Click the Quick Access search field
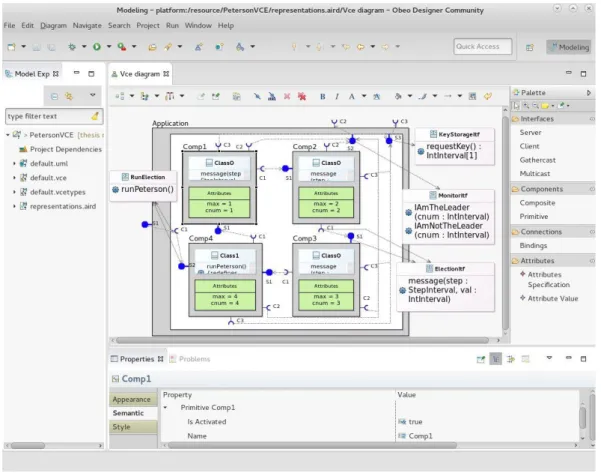601x473 pixels. pyautogui.click(x=483, y=47)
